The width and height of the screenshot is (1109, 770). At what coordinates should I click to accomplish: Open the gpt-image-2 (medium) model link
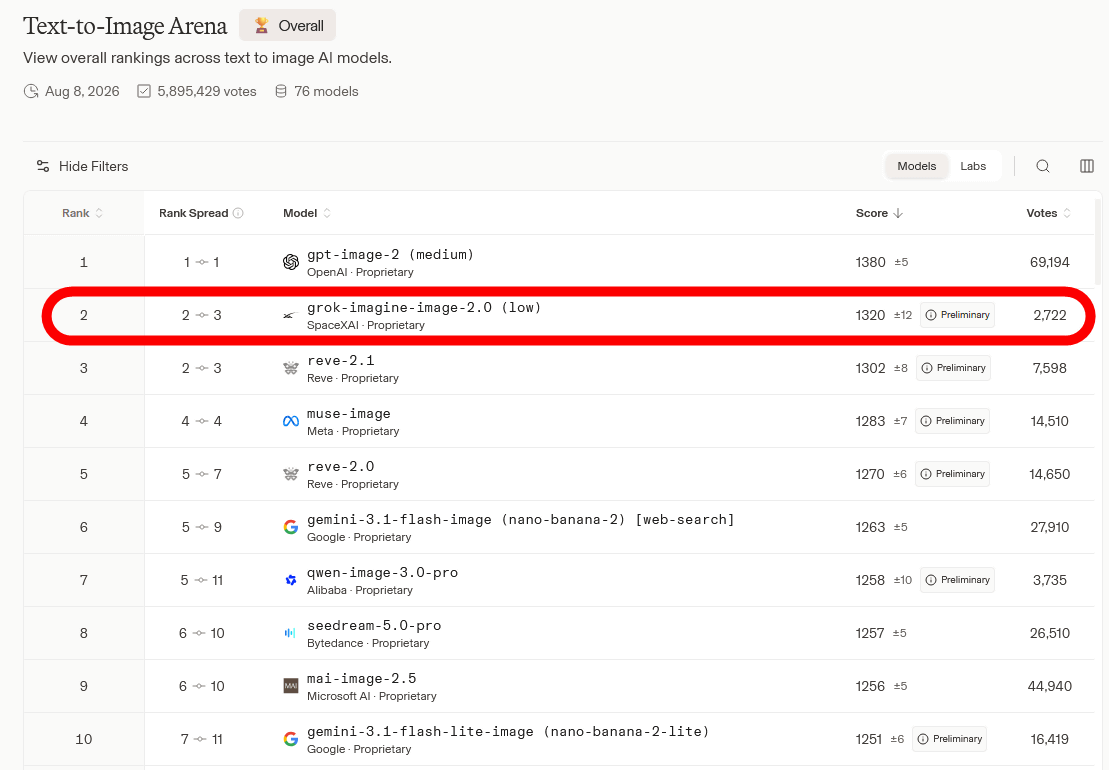390,255
